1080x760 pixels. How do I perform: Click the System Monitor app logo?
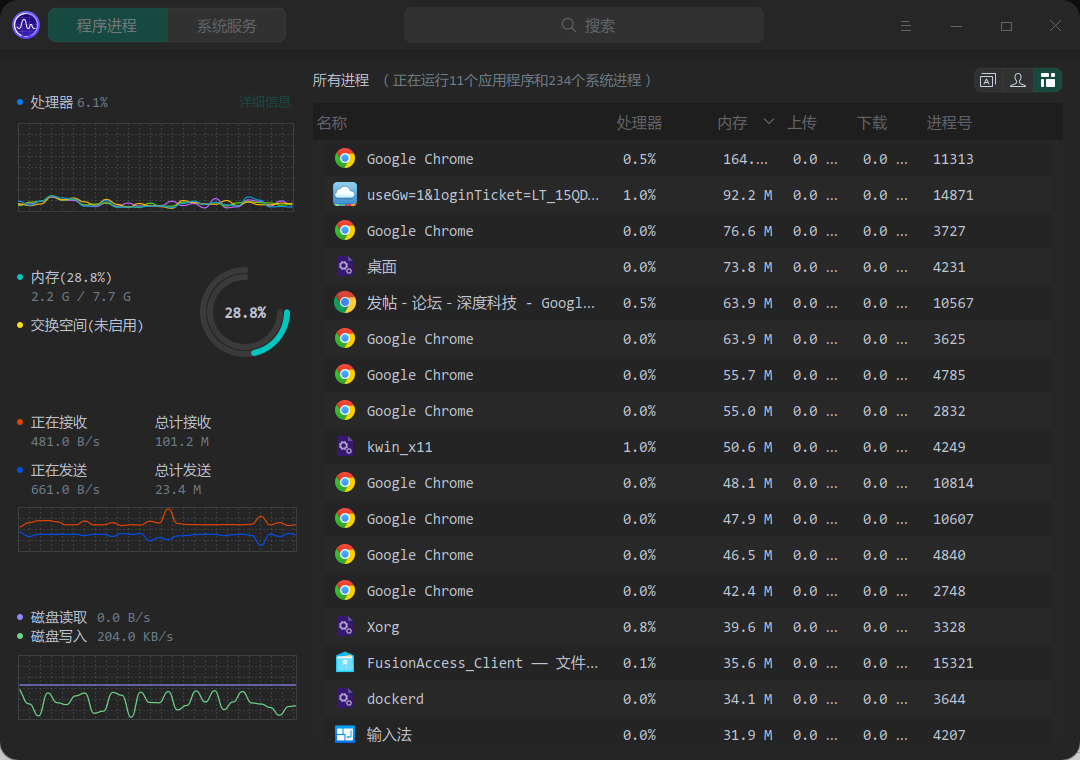click(26, 25)
